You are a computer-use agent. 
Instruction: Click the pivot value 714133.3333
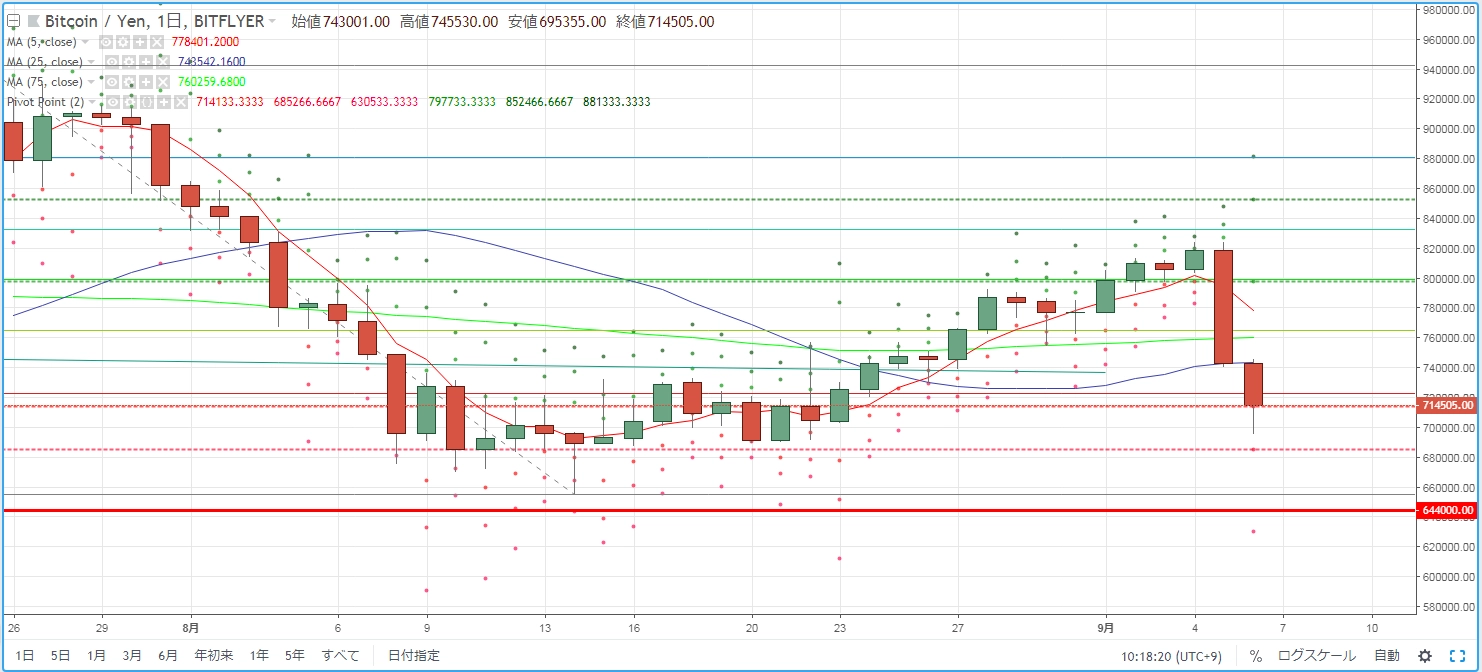point(230,102)
